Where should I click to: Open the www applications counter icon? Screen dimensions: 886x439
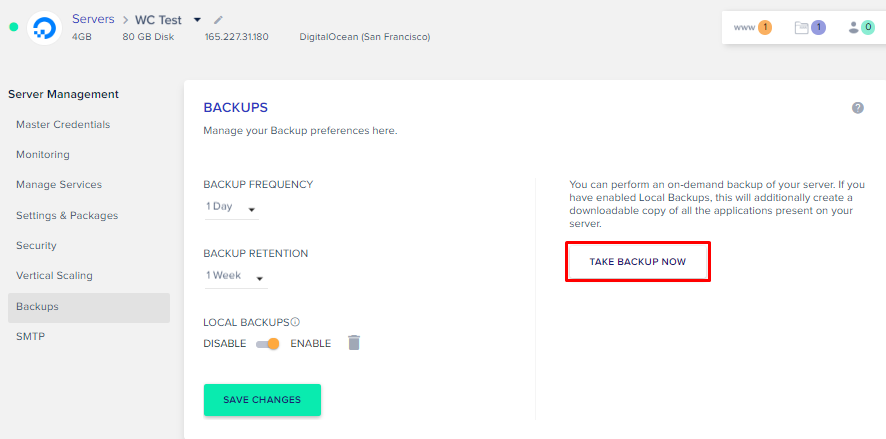753,27
